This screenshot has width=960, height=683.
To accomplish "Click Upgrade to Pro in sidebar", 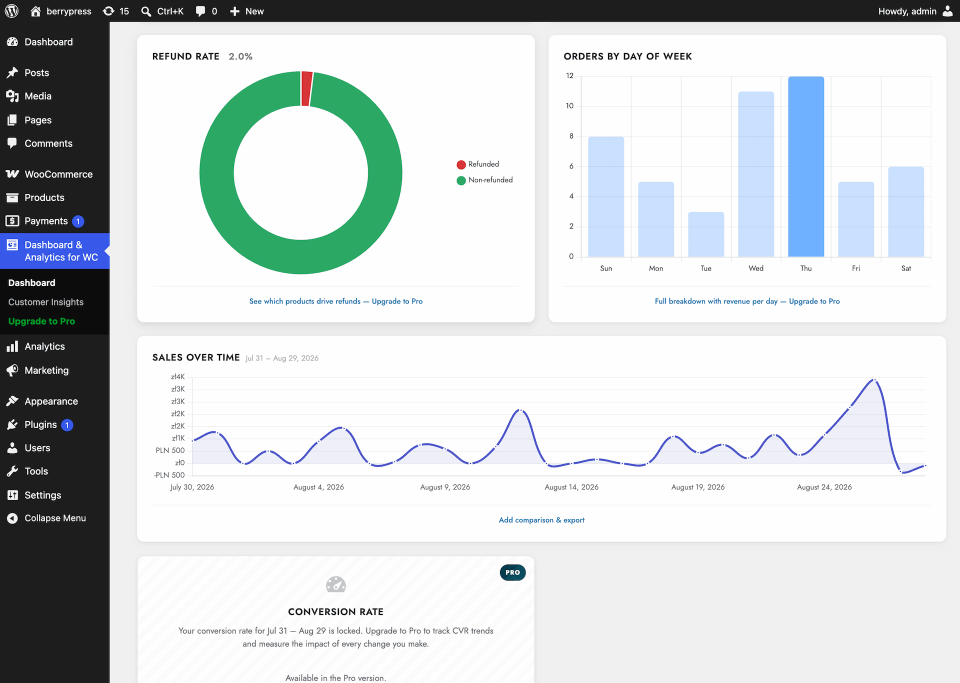I will tap(42, 321).
